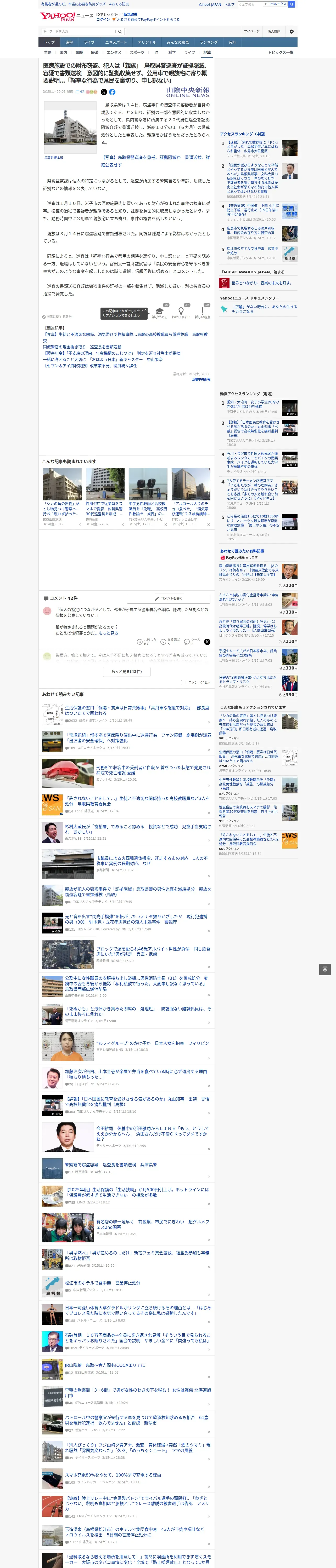Viewport: 336px width, 1568px height.
Task: Open マイページ link
Action: click(252, 32)
